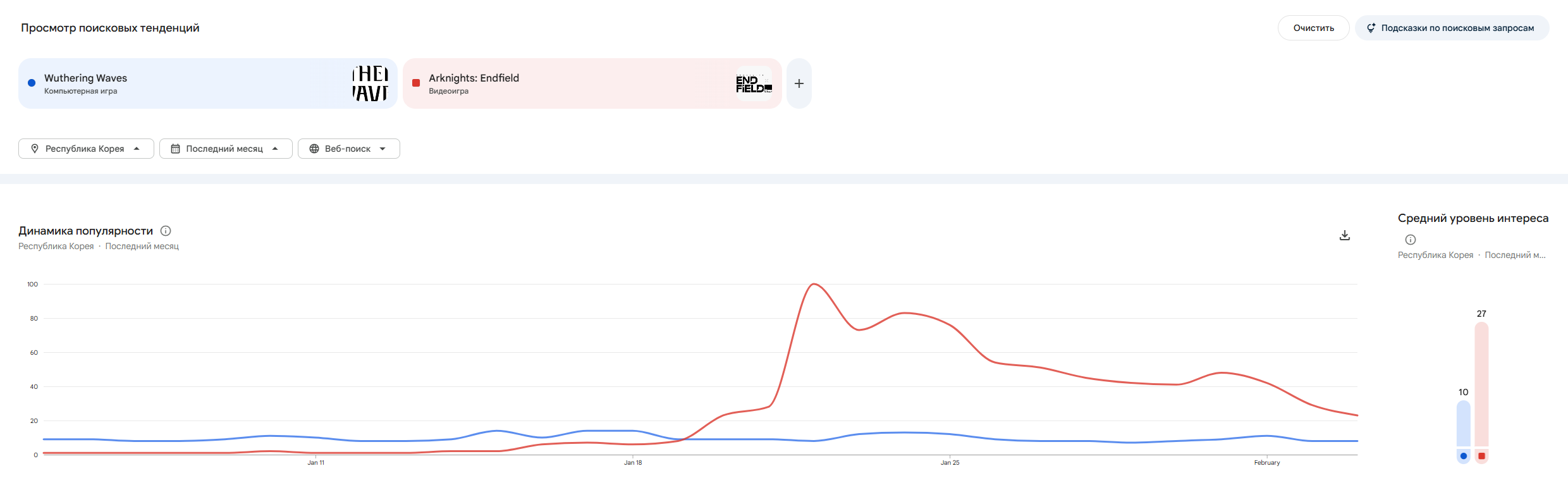
Task: Select the Wuthering Waves search term chip
Action: tap(190, 83)
